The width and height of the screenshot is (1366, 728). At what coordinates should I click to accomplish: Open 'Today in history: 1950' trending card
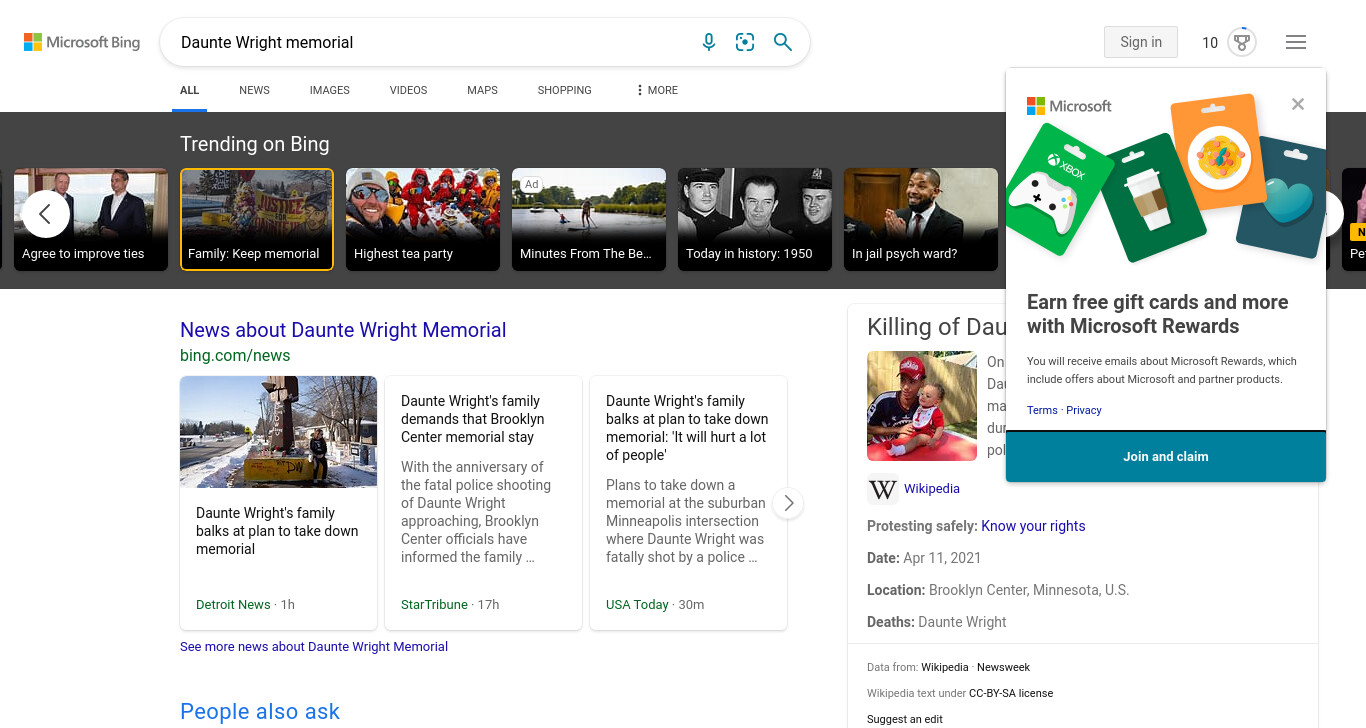point(755,219)
